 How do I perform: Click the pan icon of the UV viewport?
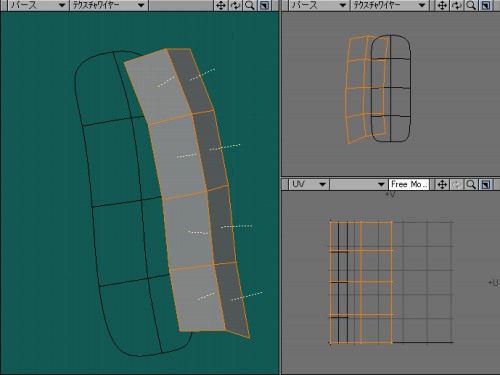point(442,184)
